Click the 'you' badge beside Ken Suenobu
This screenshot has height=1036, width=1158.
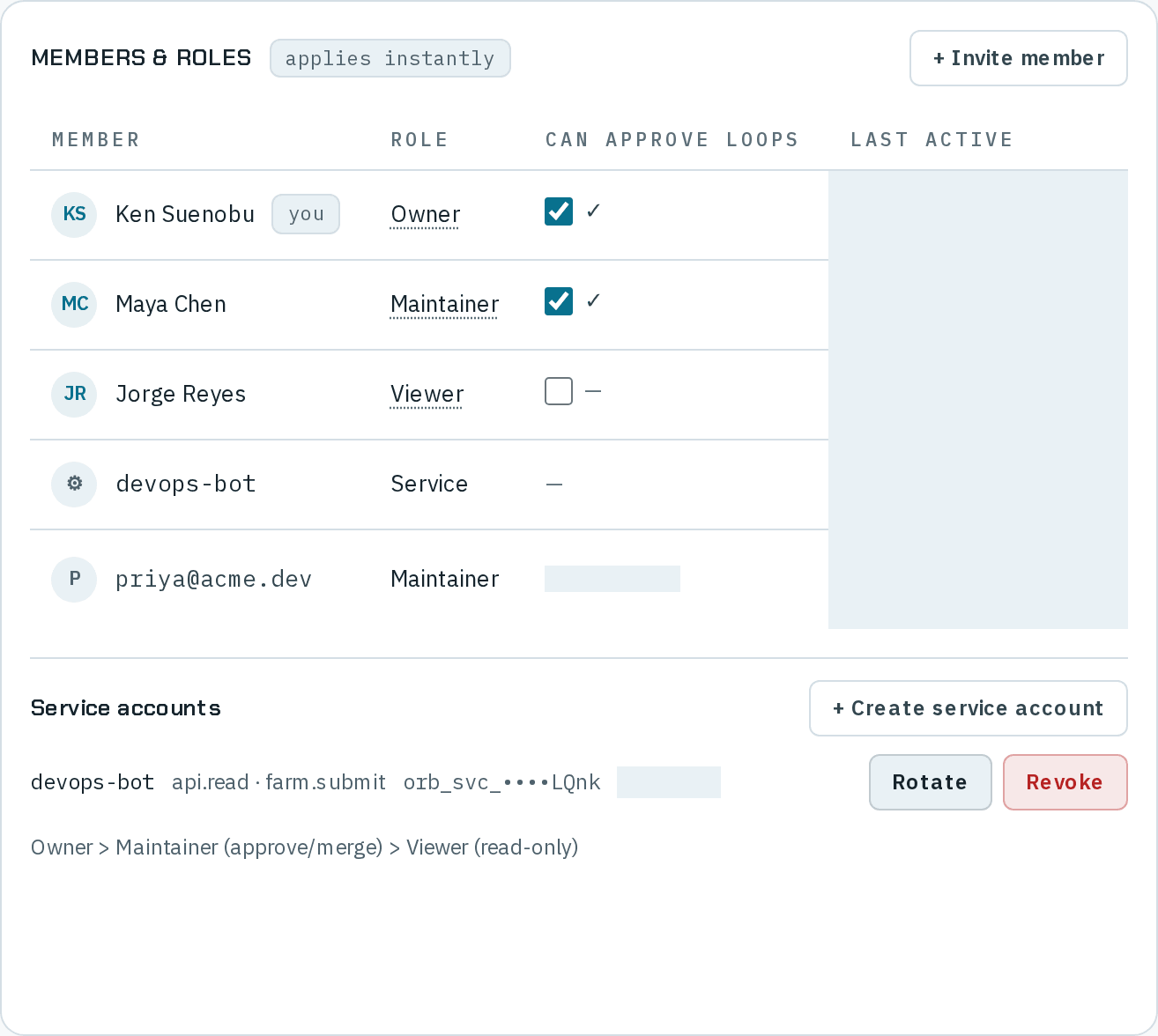click(x=306, y=214)
